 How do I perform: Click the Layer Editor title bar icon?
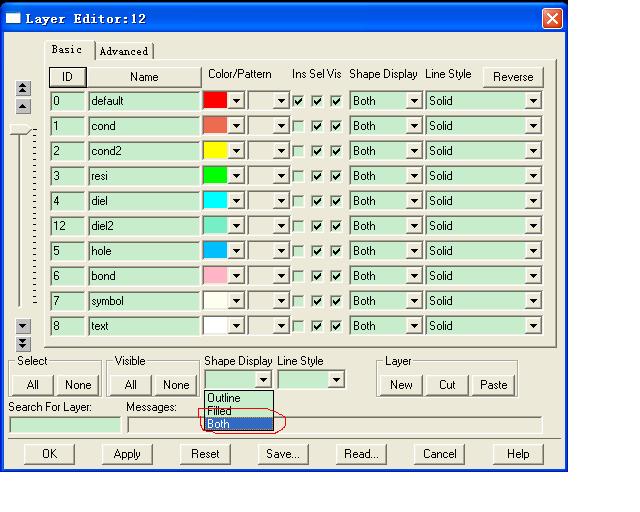pyautogui.click(x=13, y=18)
